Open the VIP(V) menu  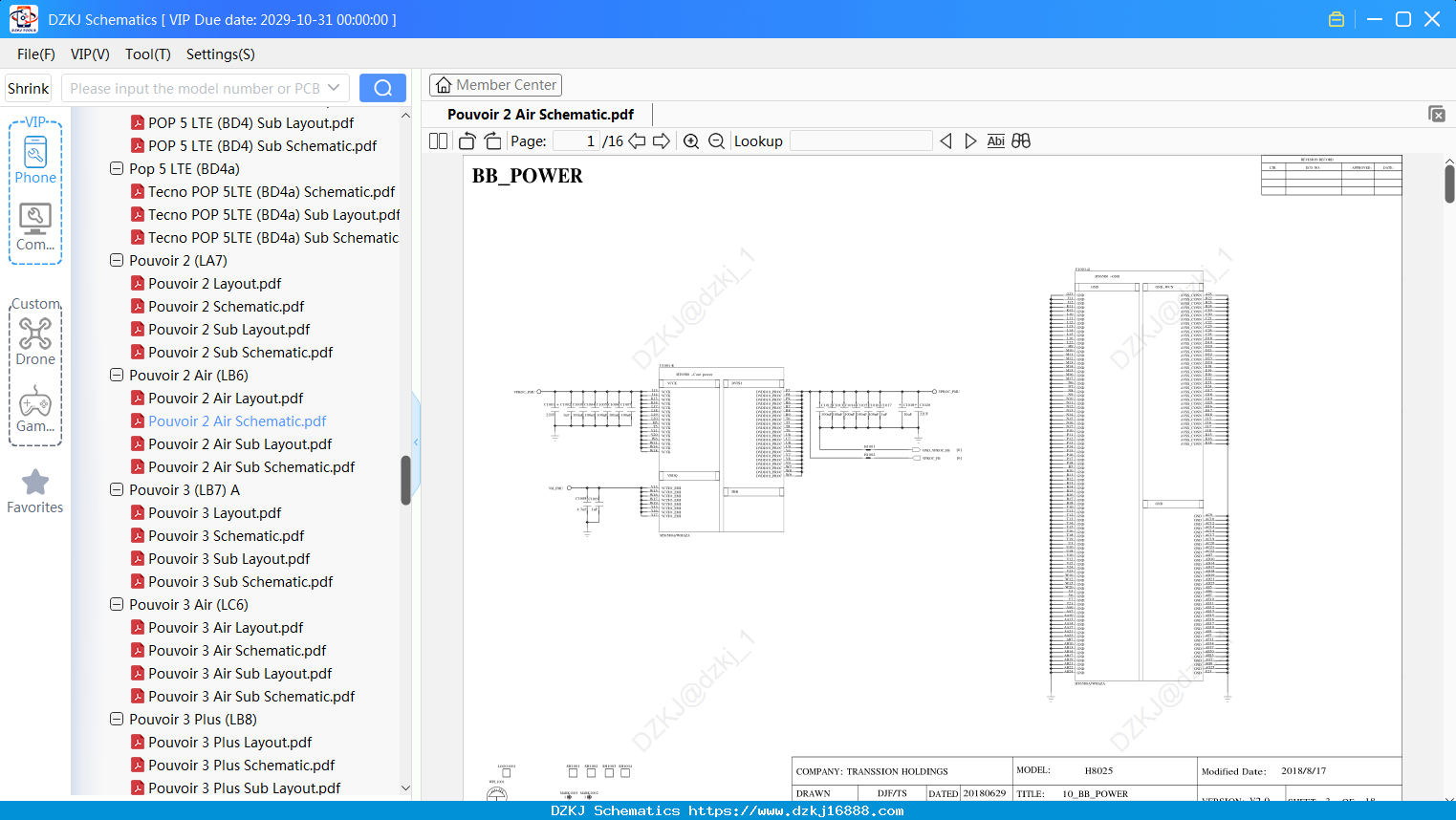[90, 54]
